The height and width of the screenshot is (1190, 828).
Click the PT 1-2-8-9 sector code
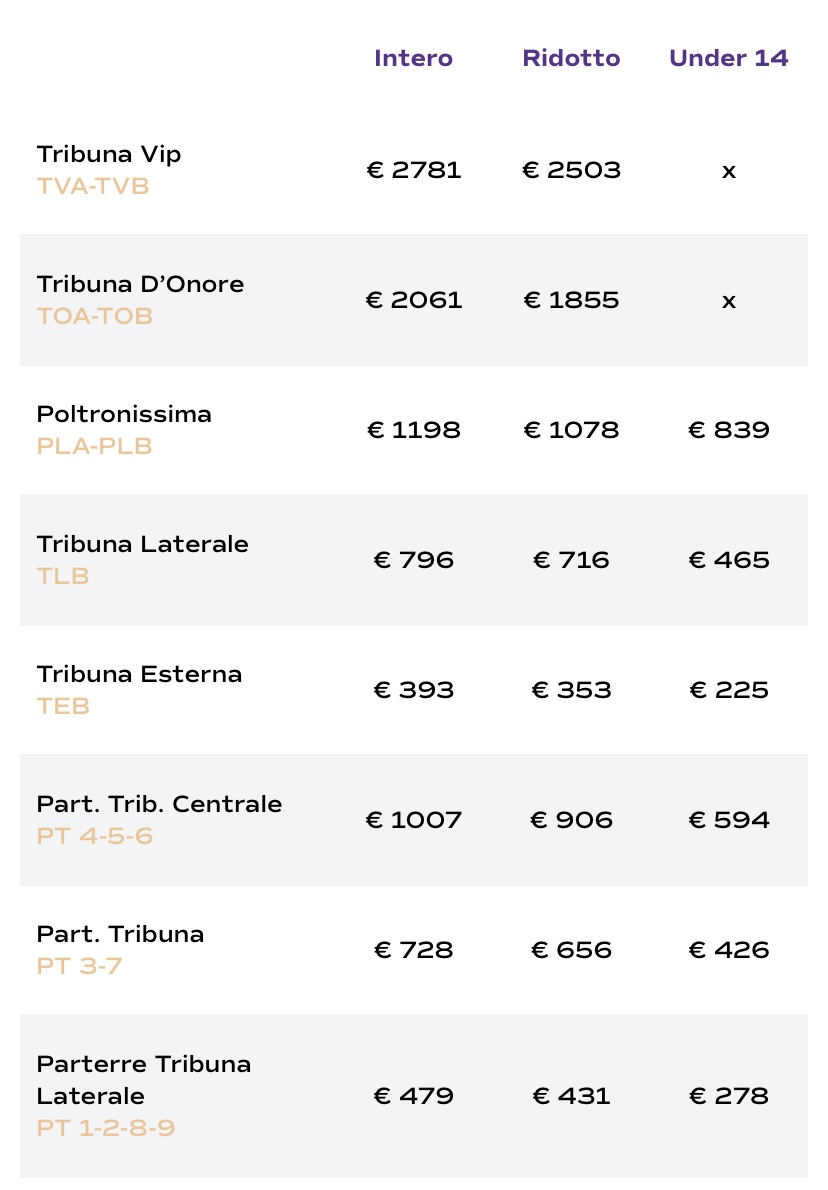point(106,1128)
